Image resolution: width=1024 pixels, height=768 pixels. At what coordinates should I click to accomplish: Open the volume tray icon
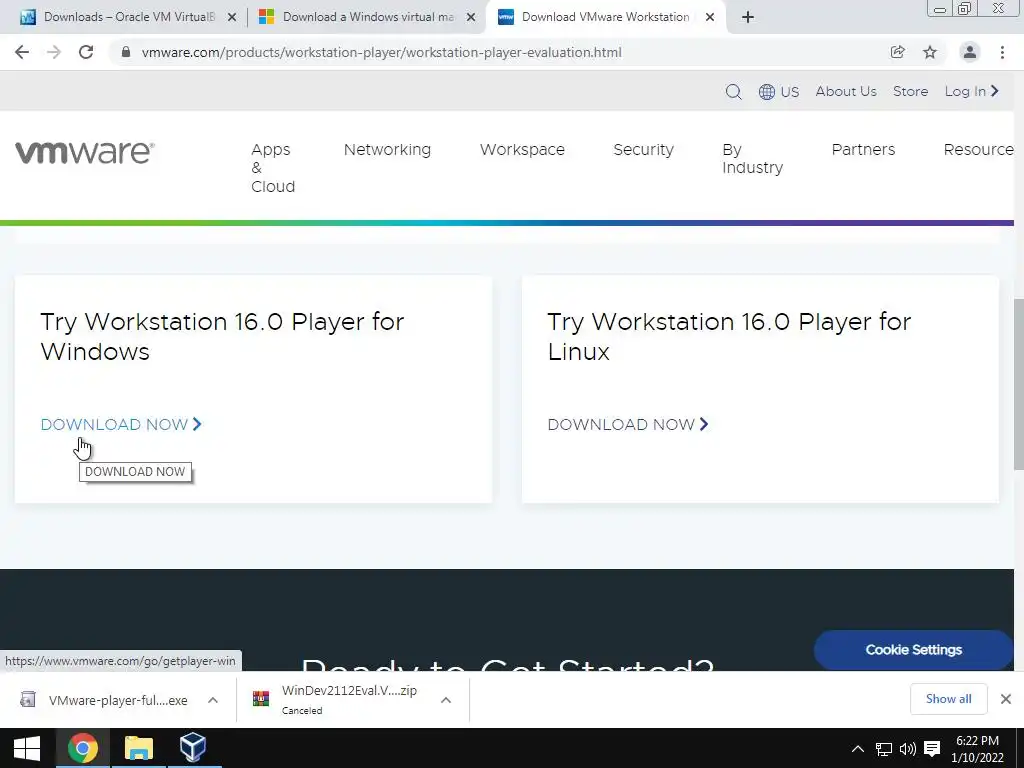(908, 749)
